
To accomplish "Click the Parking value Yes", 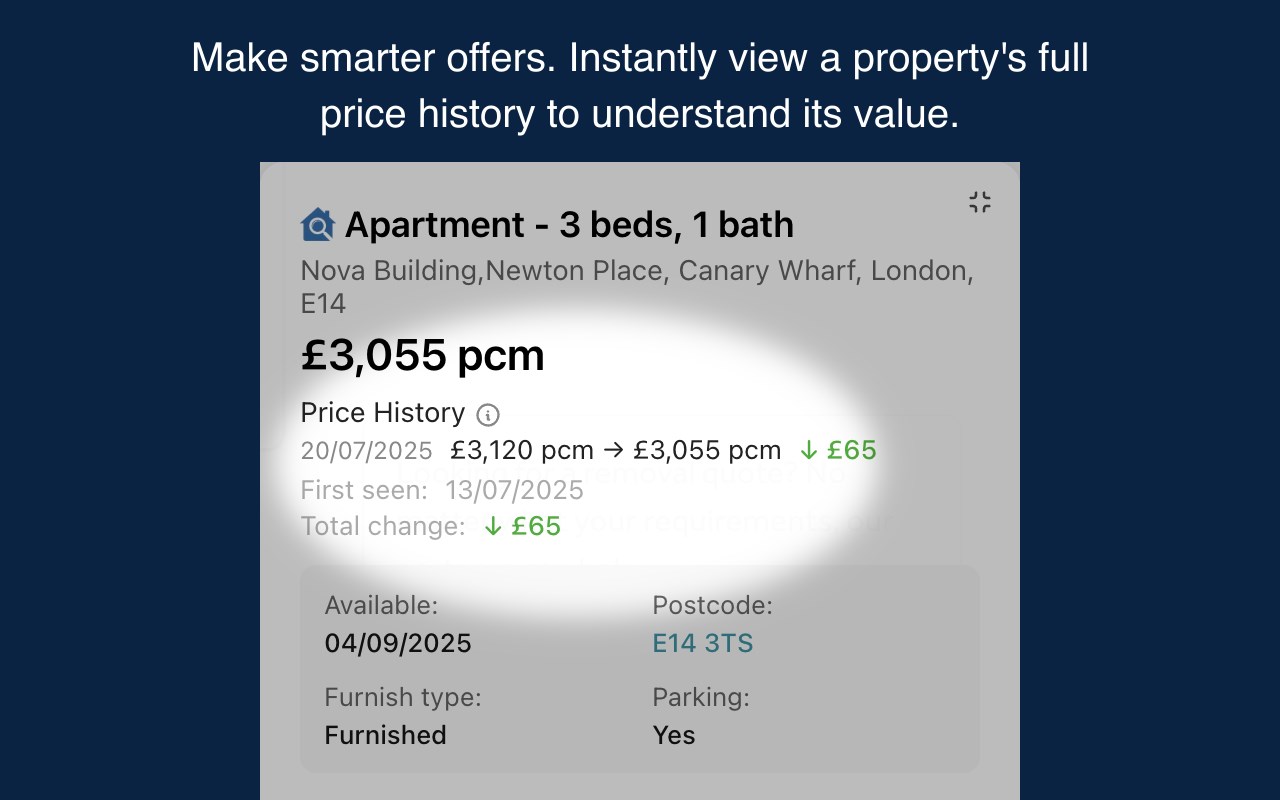I will pyautogui.click(x=673, y=735).
